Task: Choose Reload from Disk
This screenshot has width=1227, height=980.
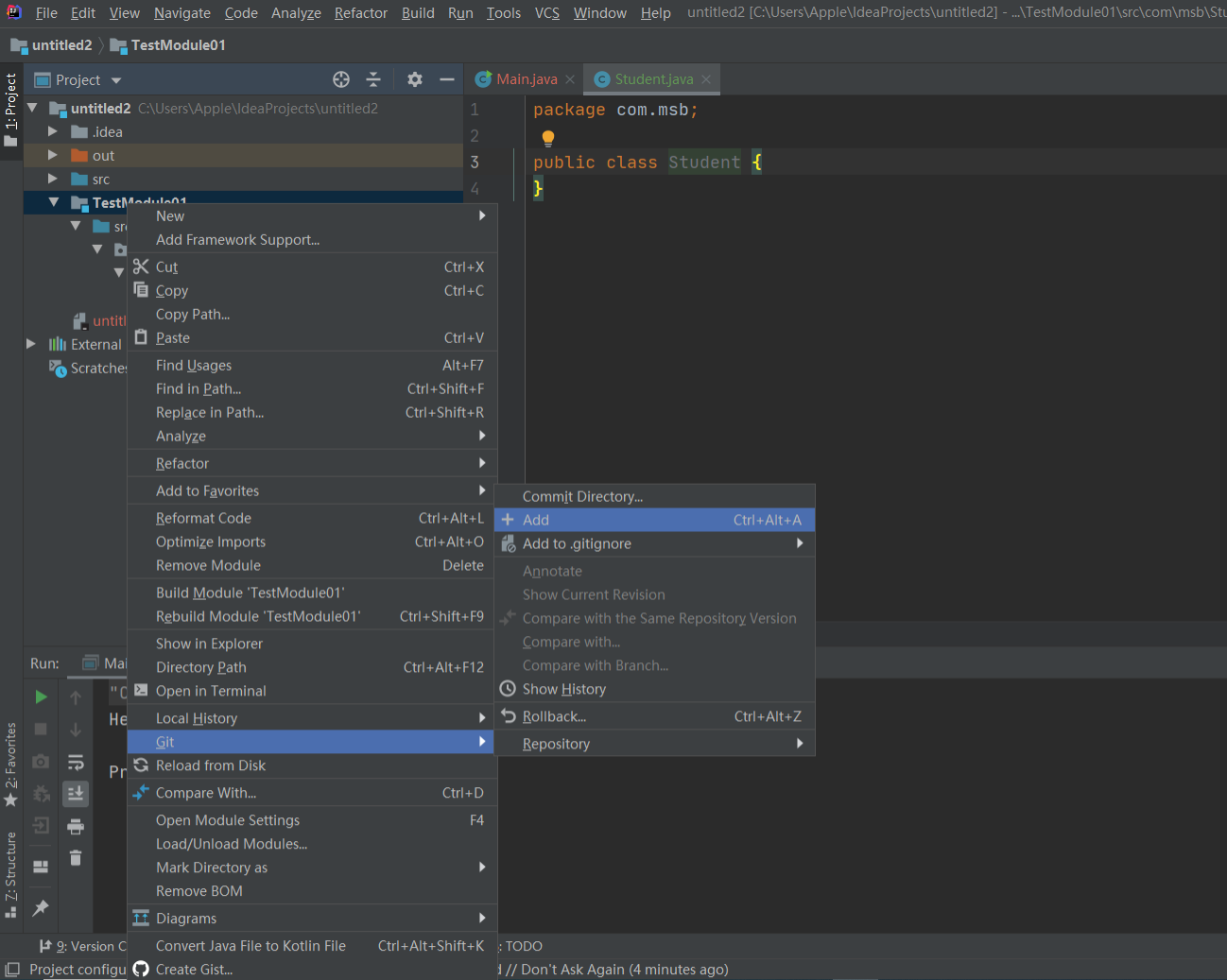Action: (x=312, y=765)
